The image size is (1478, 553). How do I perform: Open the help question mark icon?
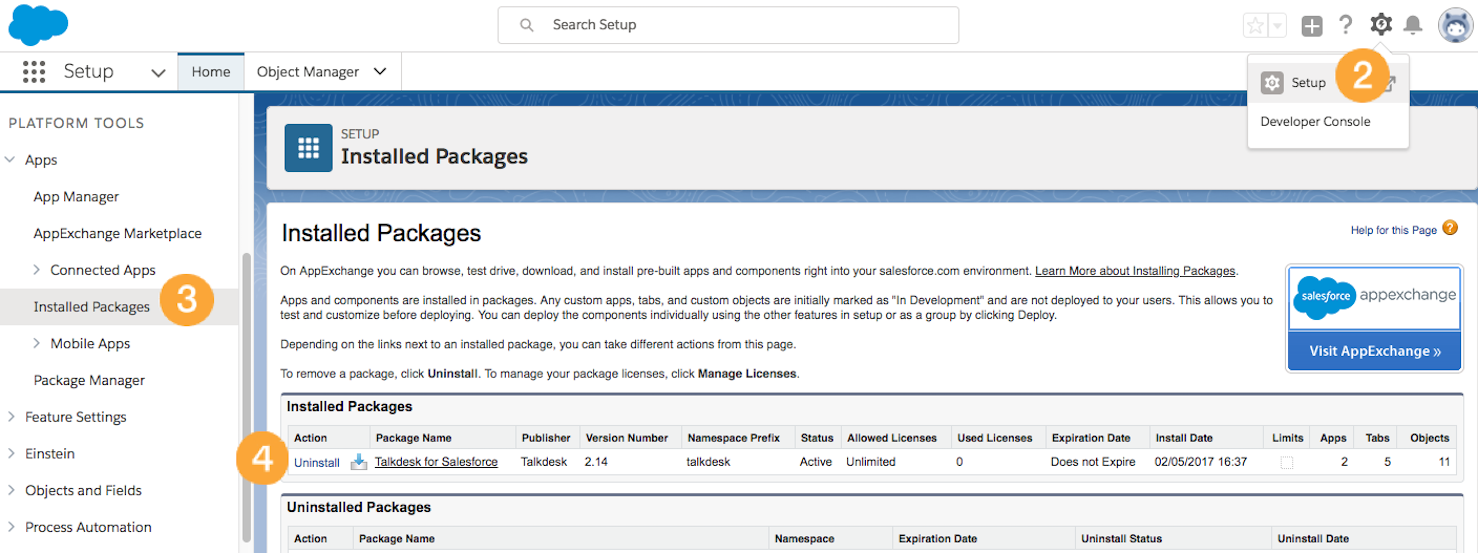pyautogui.click(x=1346, y=25)
